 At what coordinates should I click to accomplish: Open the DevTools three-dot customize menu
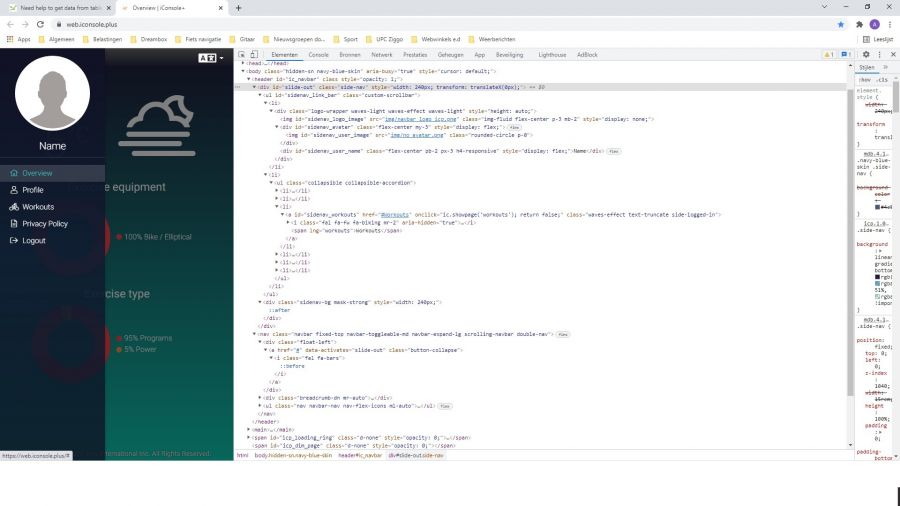879,55
